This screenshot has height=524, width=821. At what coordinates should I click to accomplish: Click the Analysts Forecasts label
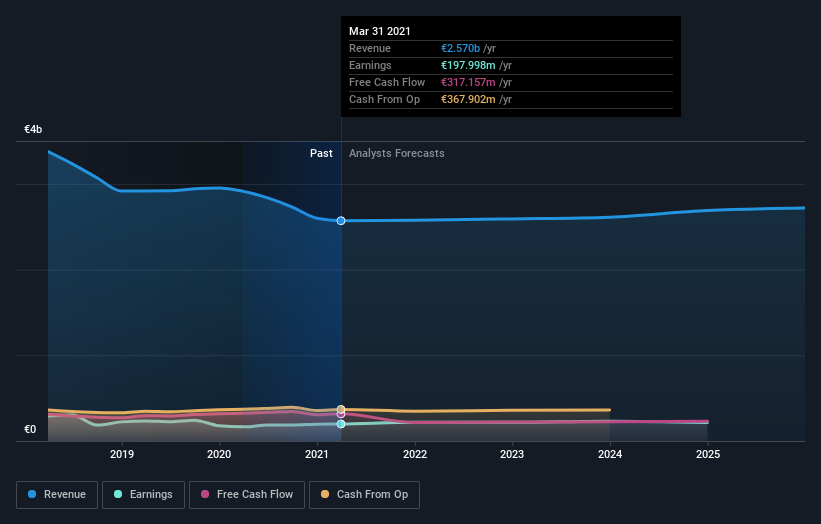pos(396,153)
